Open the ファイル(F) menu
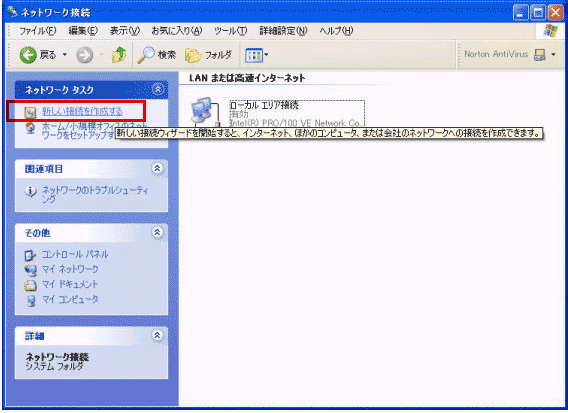Screen dimensions: 568x413 click(37, 31)
